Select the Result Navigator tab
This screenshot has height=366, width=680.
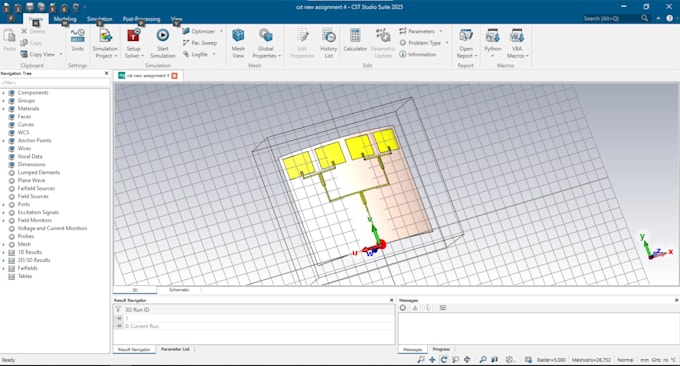134,349
